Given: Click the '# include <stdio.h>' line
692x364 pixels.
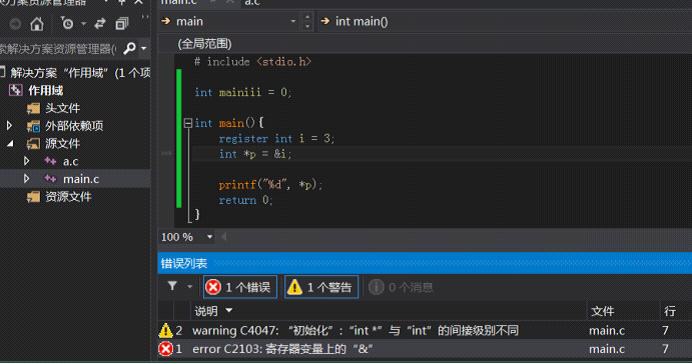Looking at the screenshot, I should click(253, 61).
